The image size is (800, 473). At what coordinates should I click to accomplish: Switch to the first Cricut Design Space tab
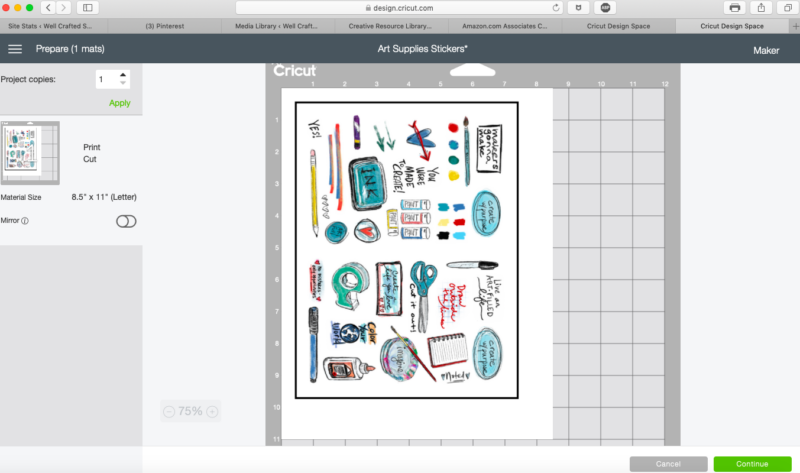(x=618, y=26)
